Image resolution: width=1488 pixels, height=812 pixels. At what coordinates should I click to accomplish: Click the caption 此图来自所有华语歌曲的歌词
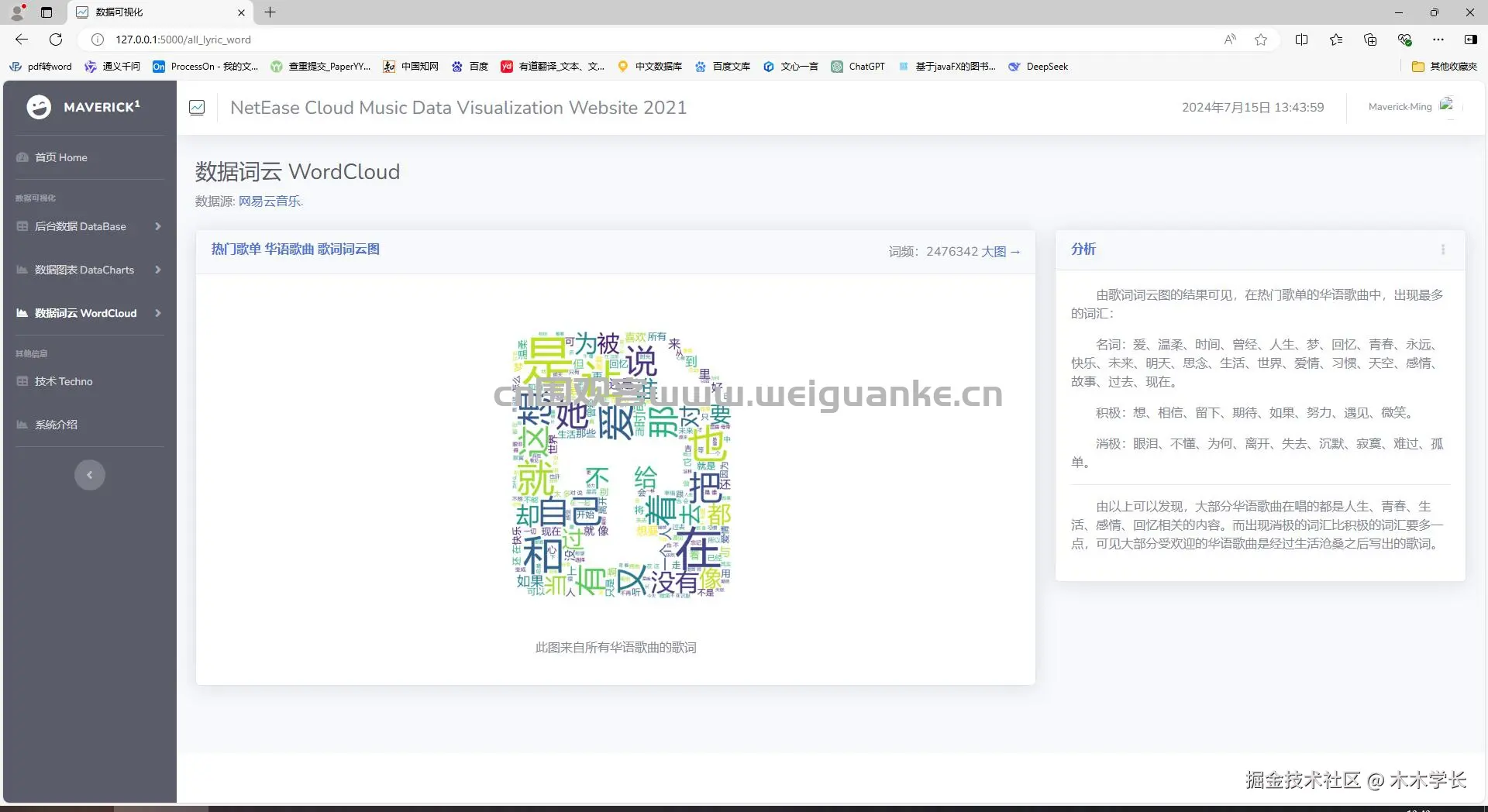tap(616, 648)
